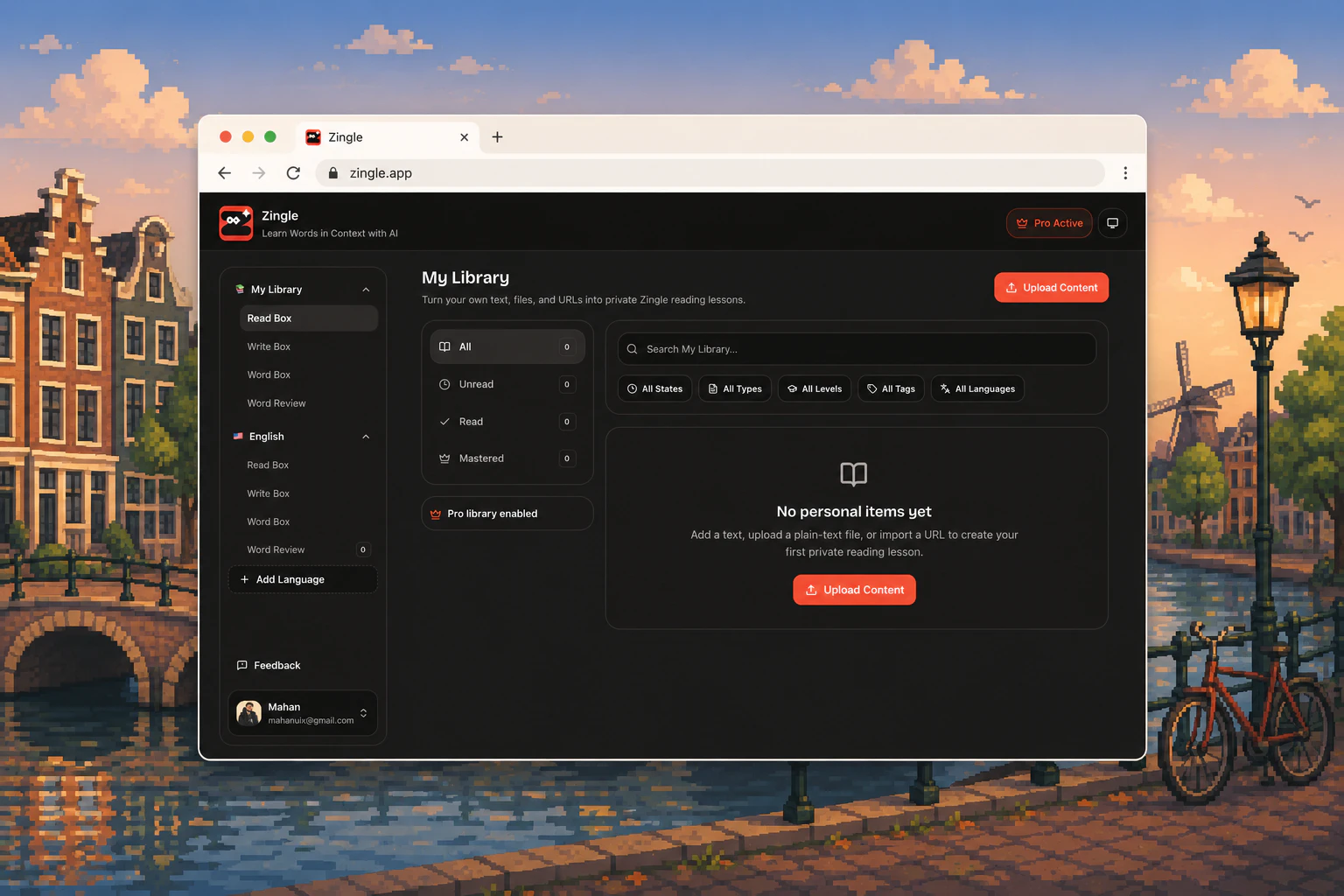Collapse the My Library sidebar section

(x=366, y=290)
